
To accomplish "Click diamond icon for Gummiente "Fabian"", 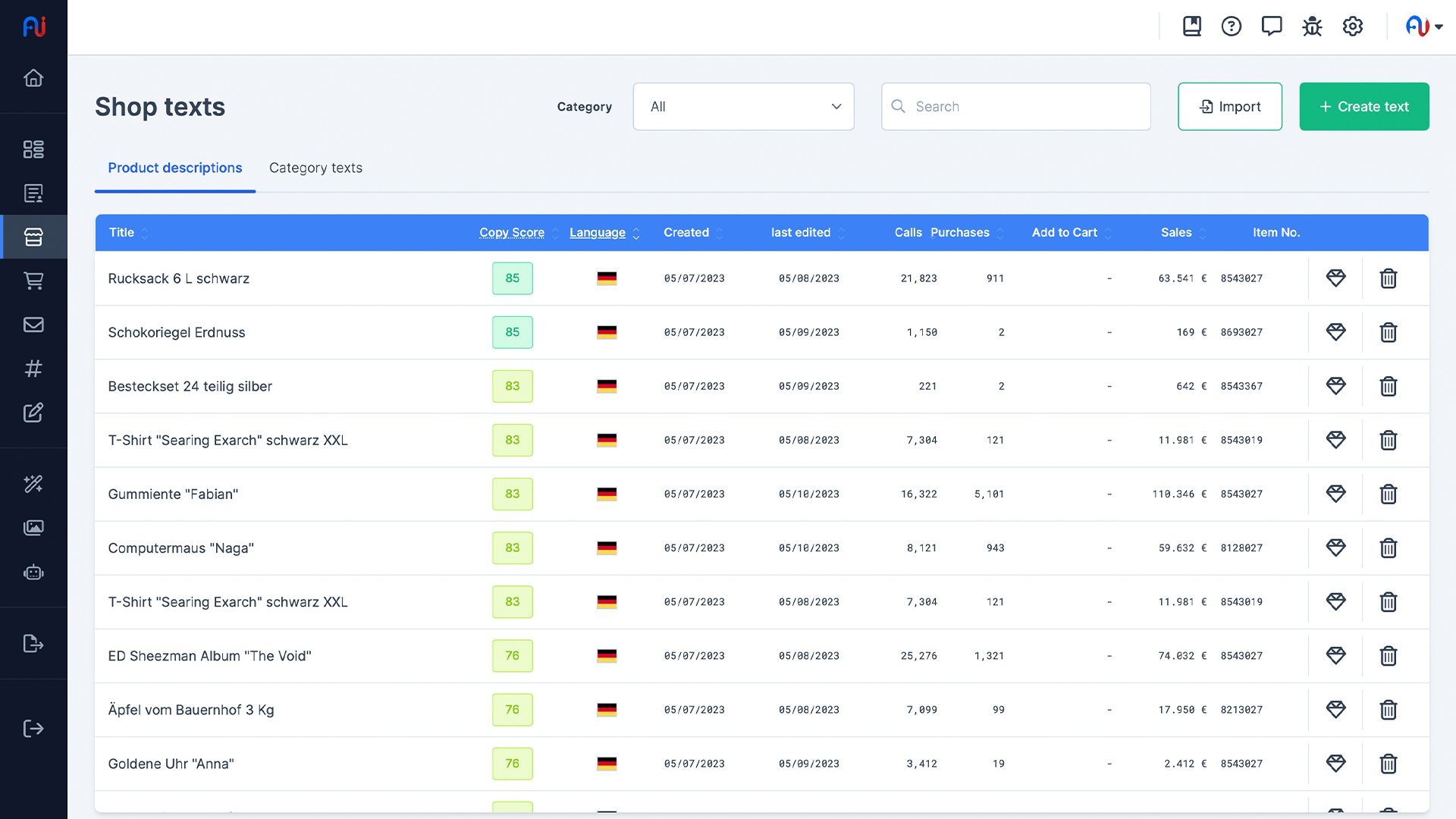I will pyautogui.click(x=1335, y=494).
